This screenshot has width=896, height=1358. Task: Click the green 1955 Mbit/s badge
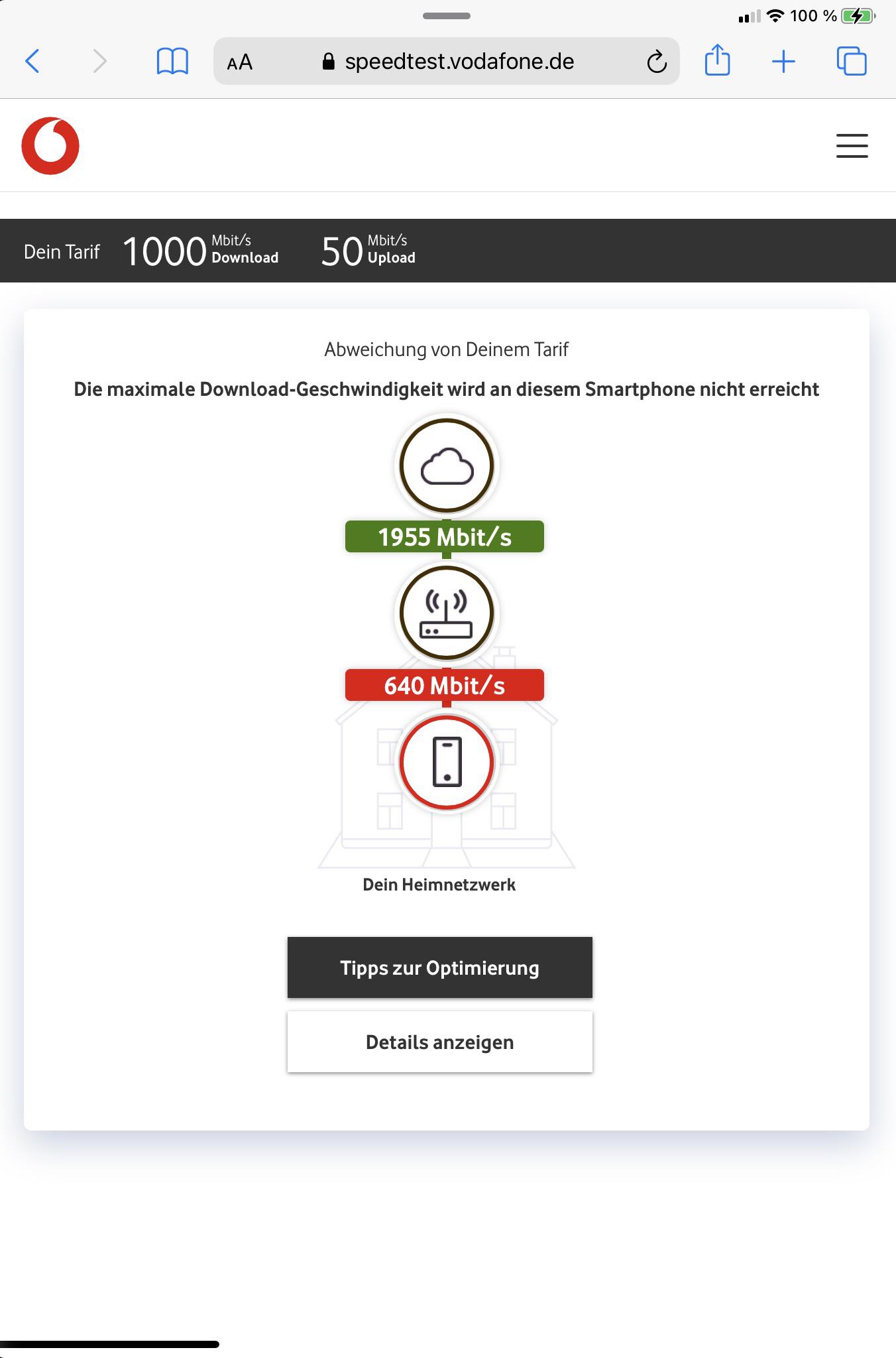443,537
